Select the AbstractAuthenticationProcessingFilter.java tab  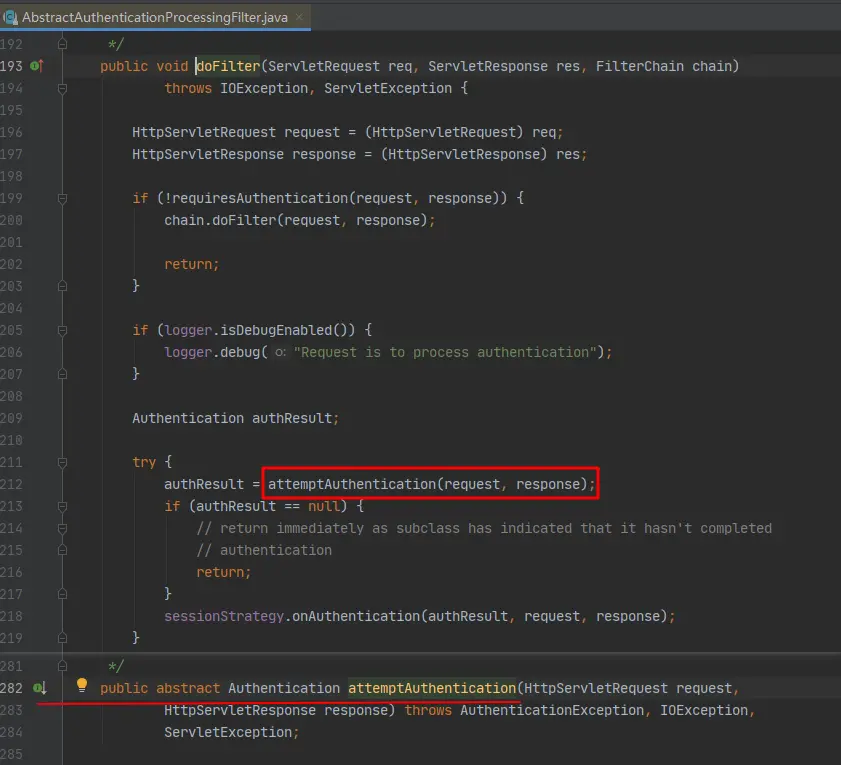coord(154,17)
